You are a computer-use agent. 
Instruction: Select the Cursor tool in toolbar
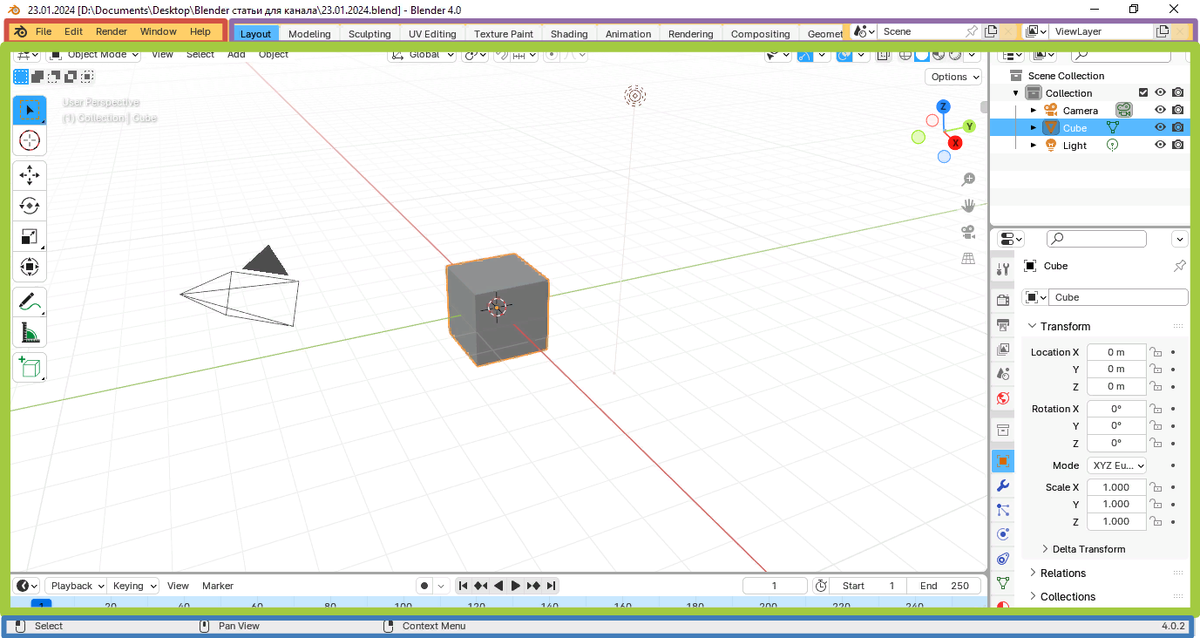click(29, 140)
